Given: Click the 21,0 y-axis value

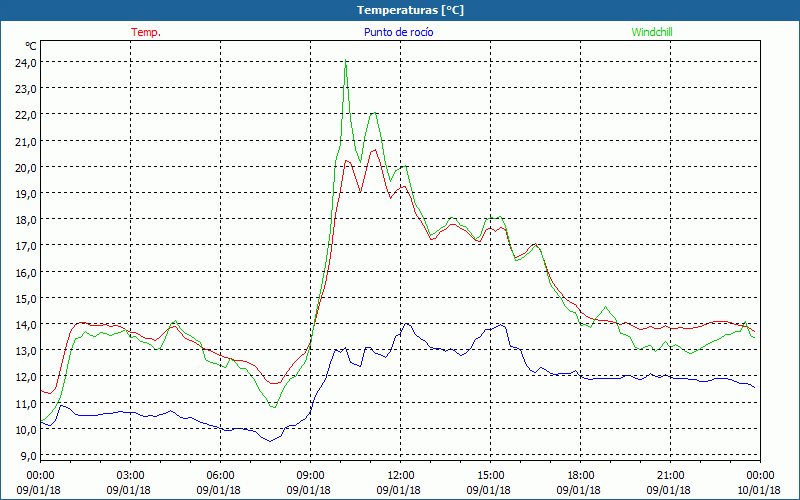Looking at the screenshot, I should (x=25, y=141).
